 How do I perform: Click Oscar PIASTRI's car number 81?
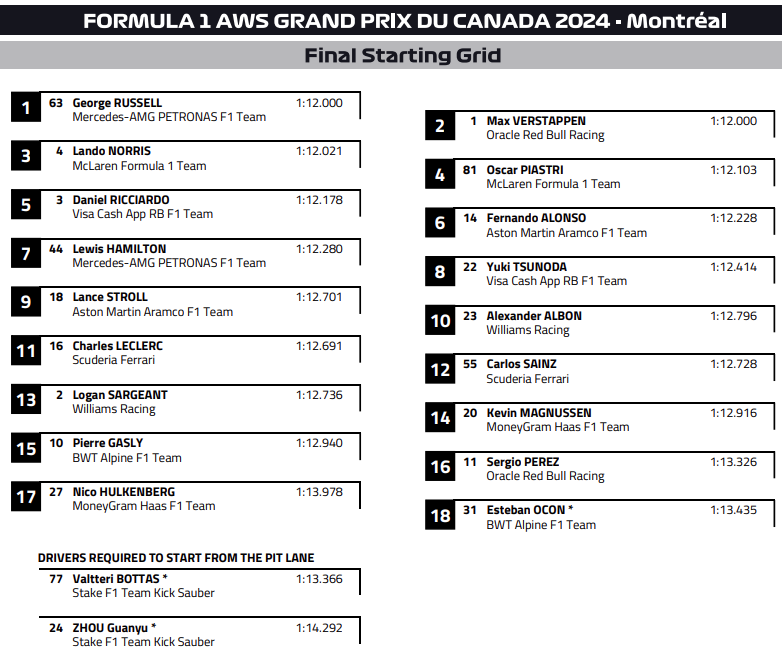(470, 170)
